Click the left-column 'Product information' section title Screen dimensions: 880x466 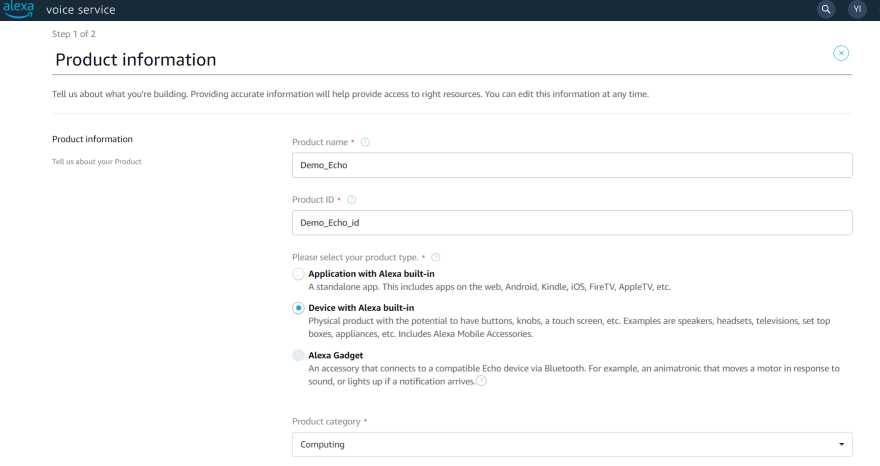point(93,139)
